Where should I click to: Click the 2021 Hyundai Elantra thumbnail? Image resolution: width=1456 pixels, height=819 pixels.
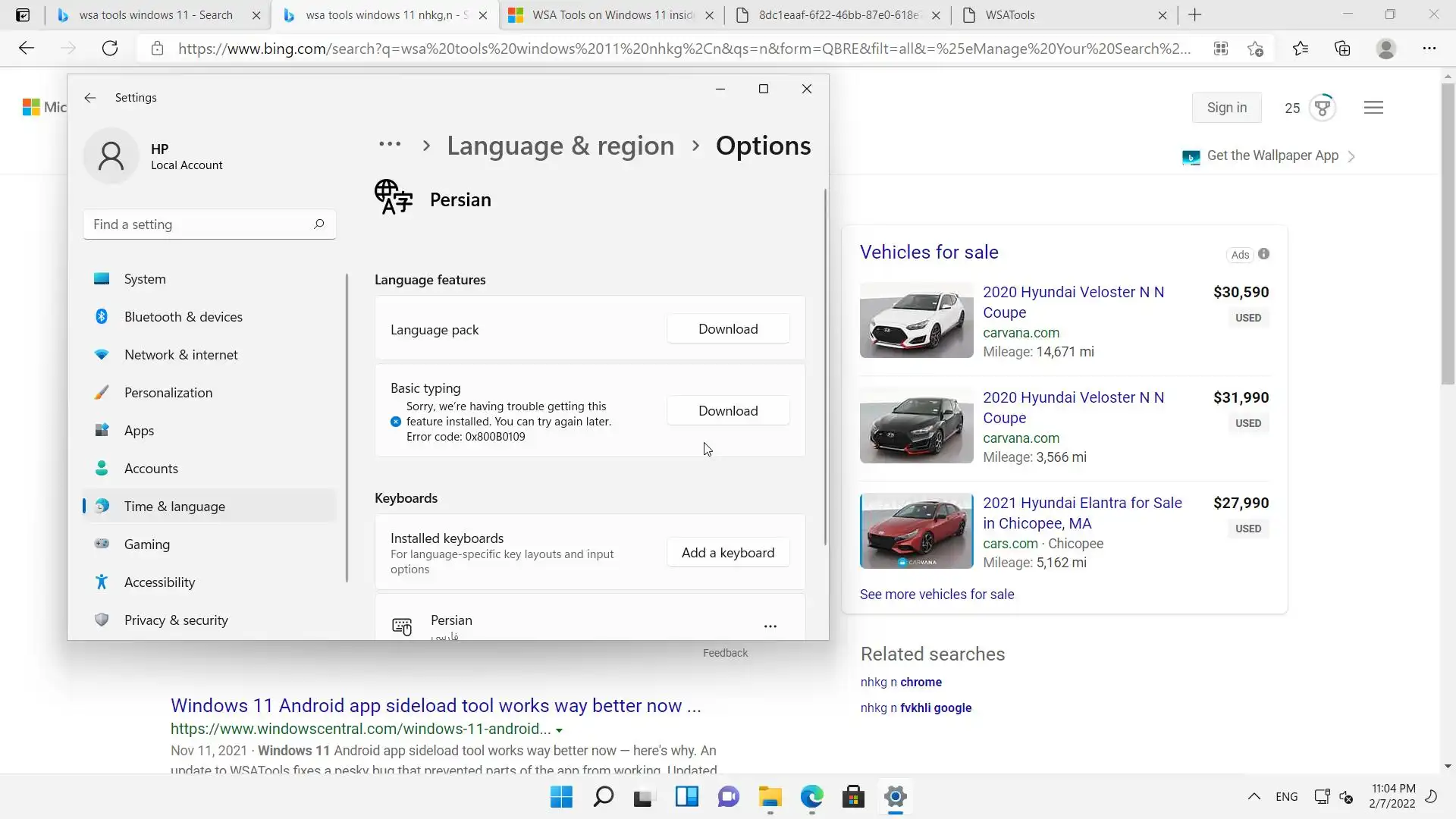click(x=916, y=531)
